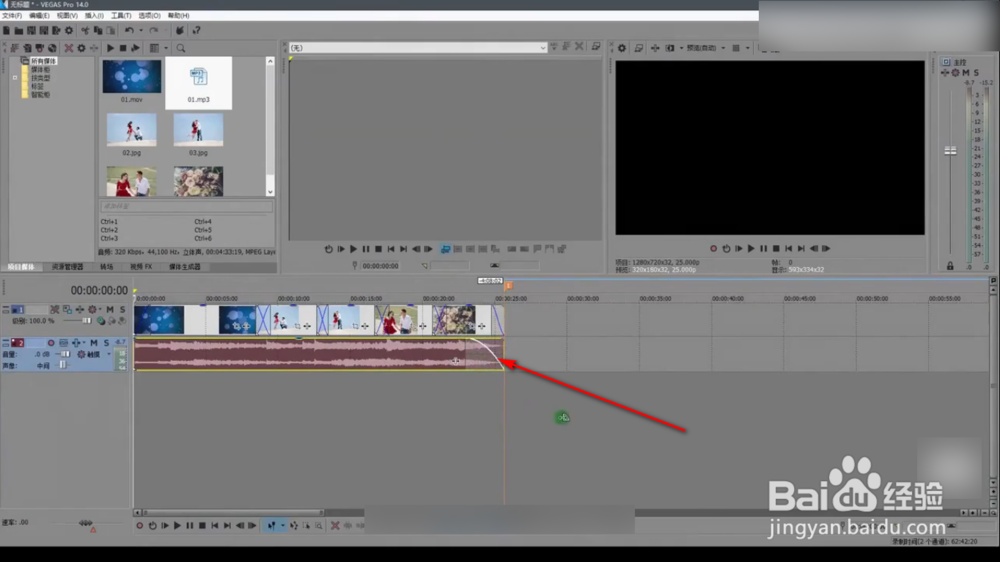Mute video track 1
The width and height of the screenshot is (1000, 562).
(x=110, y=309)
